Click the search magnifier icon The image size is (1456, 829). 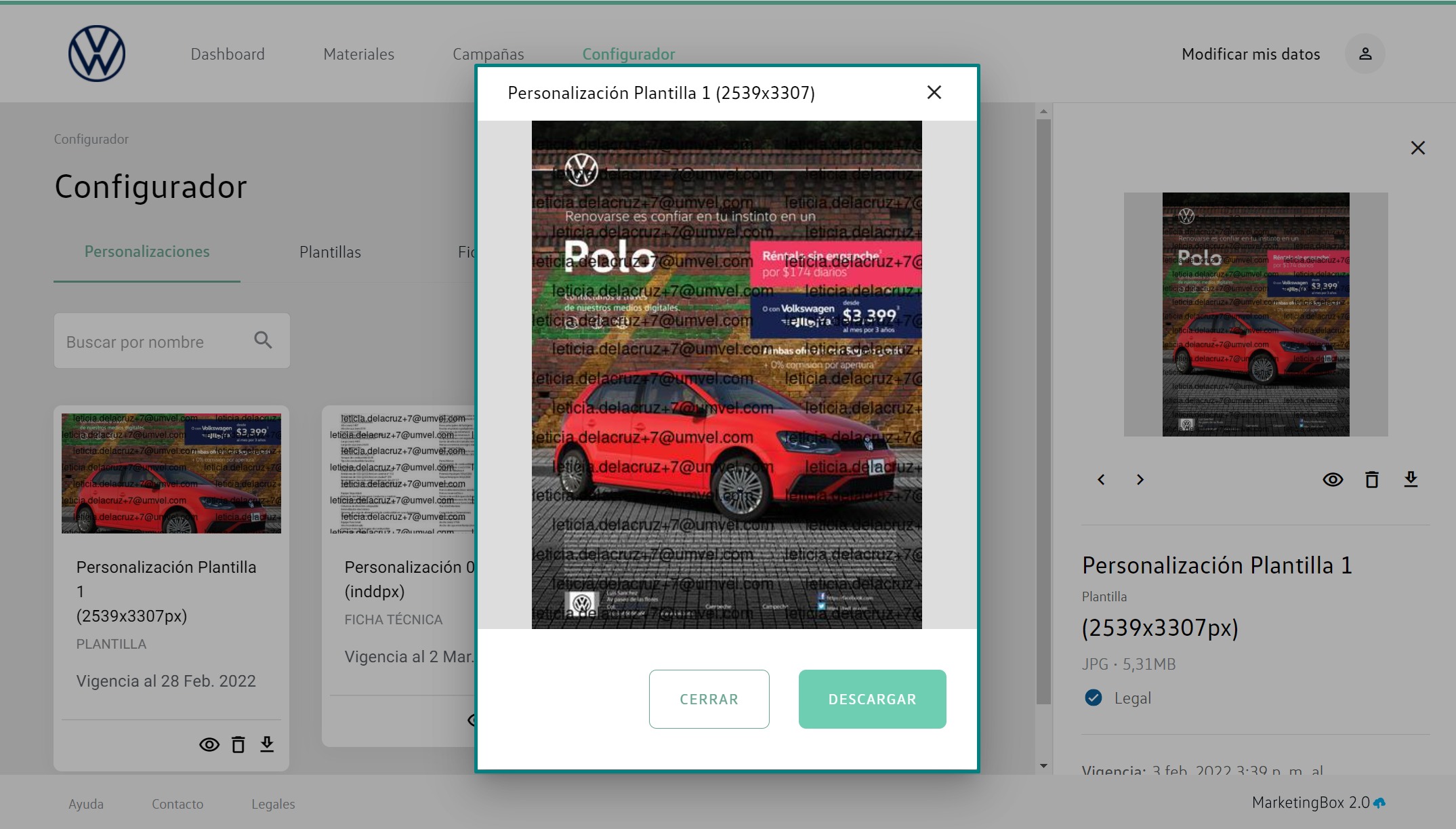[x=263, y=340]
